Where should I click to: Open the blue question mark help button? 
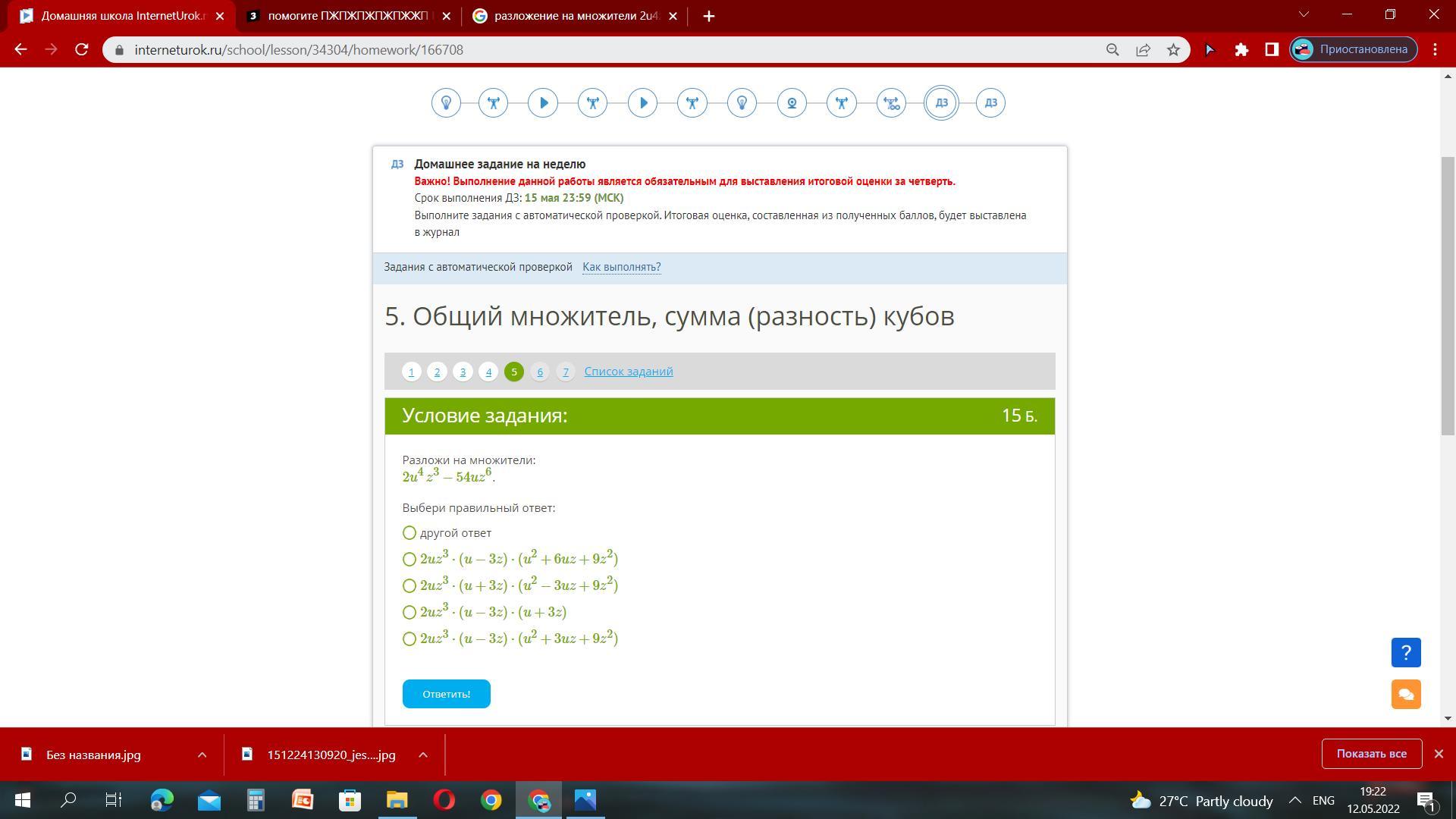[1405, 653]
